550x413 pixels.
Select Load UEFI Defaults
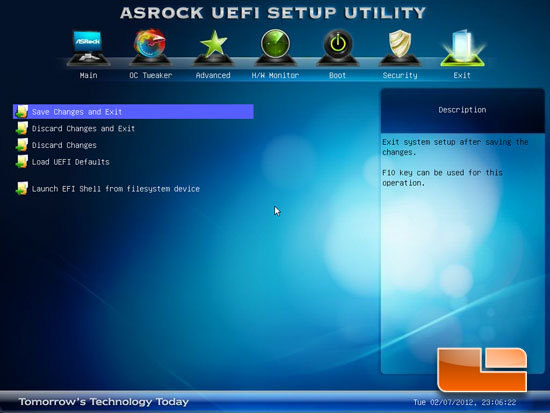pos(71,162)
